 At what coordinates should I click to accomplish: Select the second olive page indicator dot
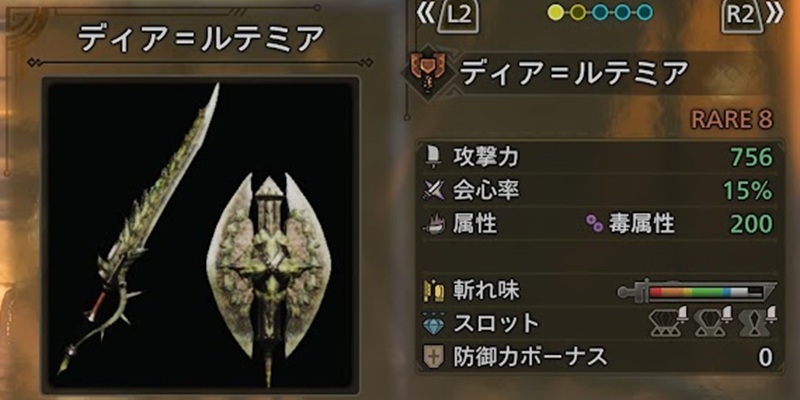point(578,12)
